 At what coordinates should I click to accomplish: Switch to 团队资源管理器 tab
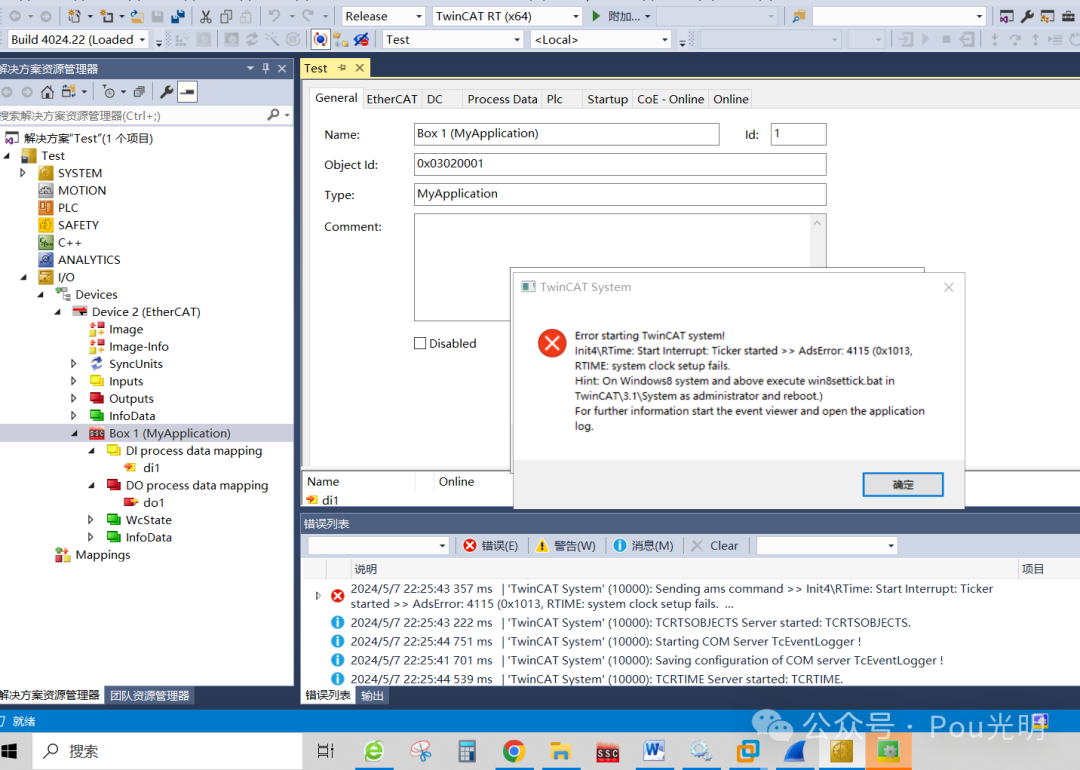(149, 696)
